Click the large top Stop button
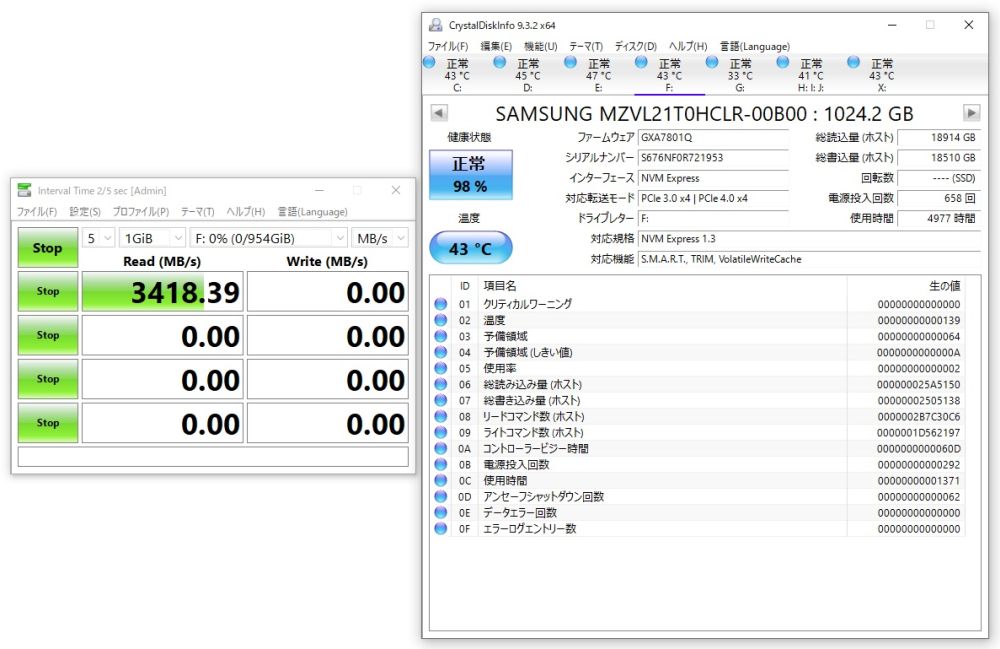 pyautogui.click(x=48, y=247)
